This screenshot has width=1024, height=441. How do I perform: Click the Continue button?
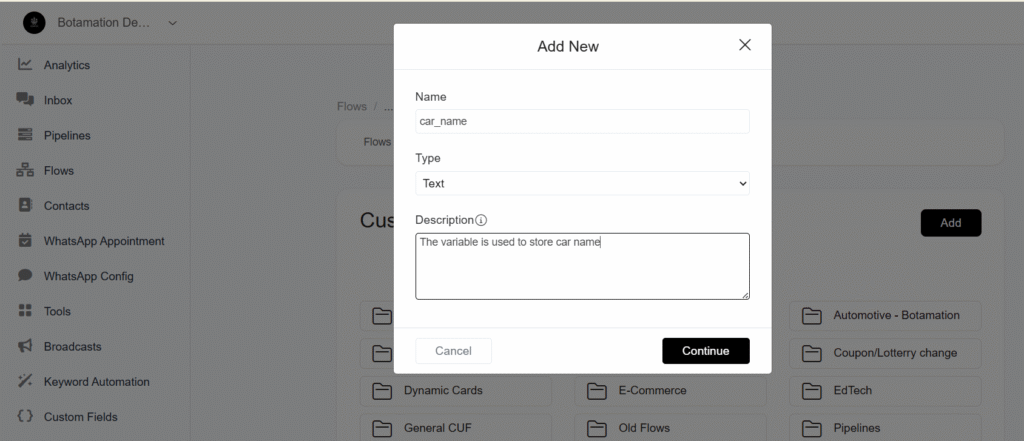(705, 351)
